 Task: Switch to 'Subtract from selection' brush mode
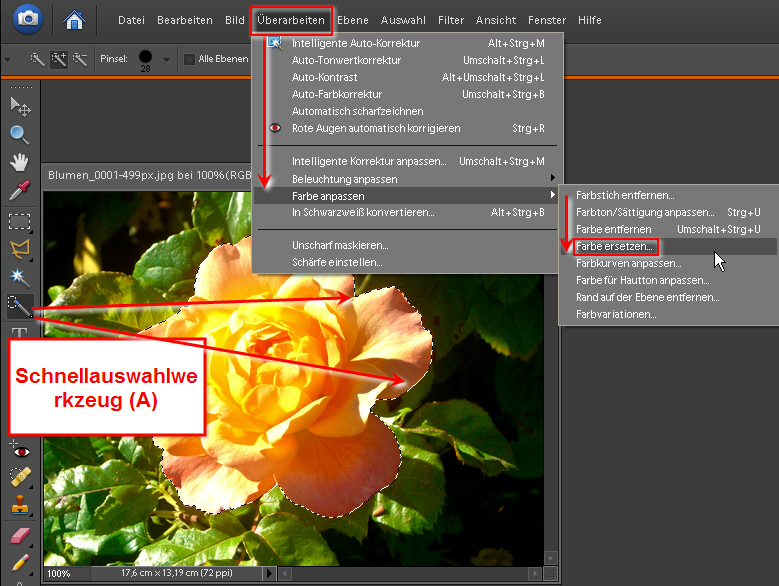pos(80,59)
